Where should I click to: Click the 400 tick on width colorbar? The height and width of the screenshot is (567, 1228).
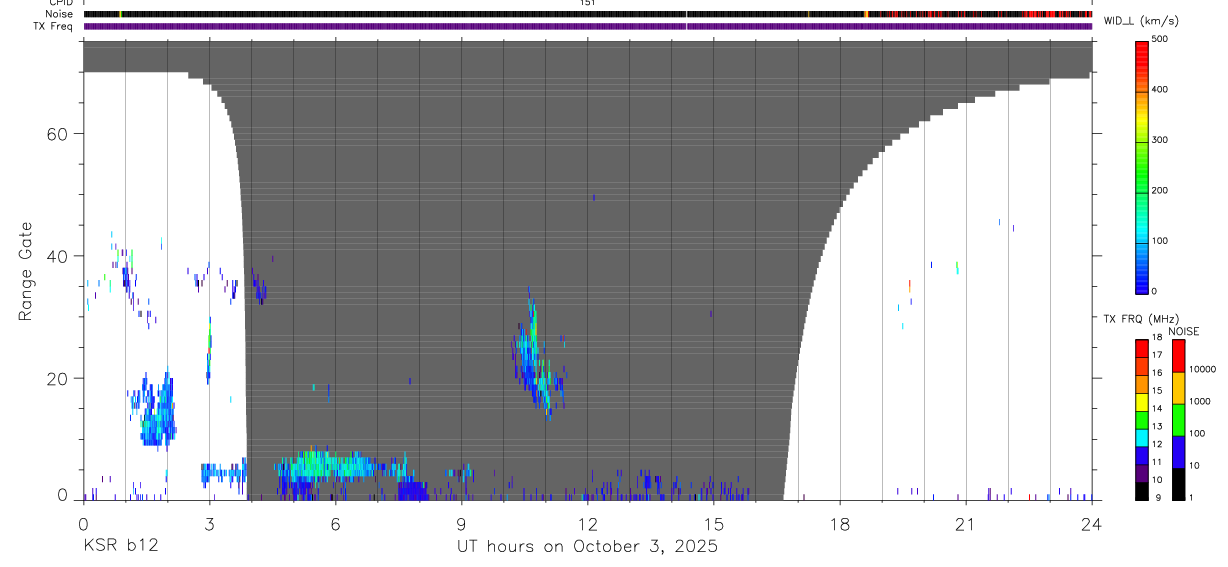click(x=1161, y=90)
